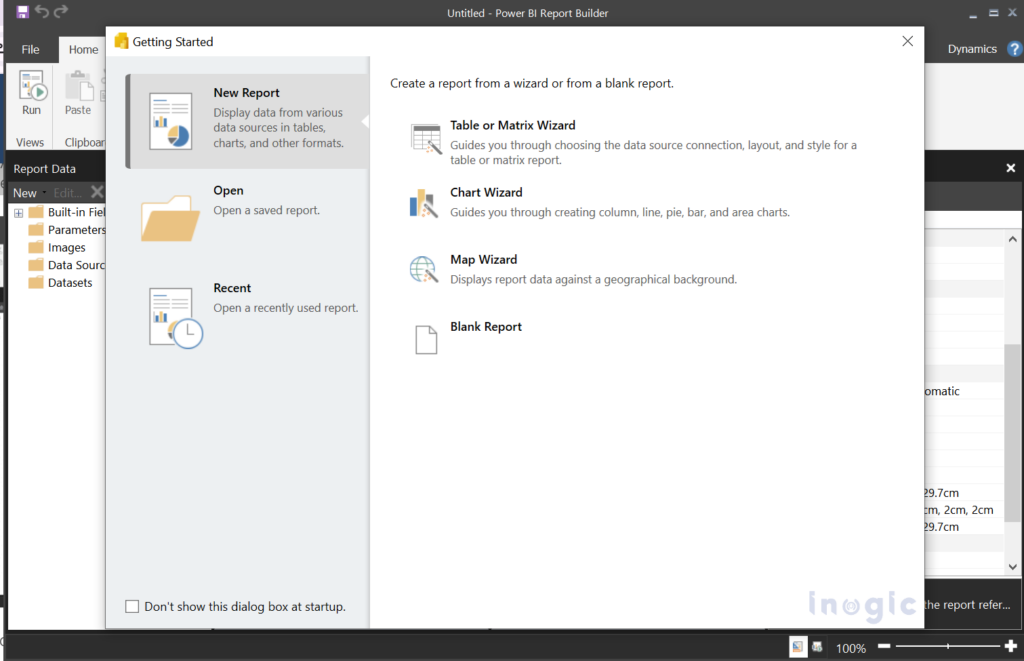Viewport: 1024px width, 661px height.
Task: Adjust zoom using the slider at bottom right
Action: pos(945,647)
